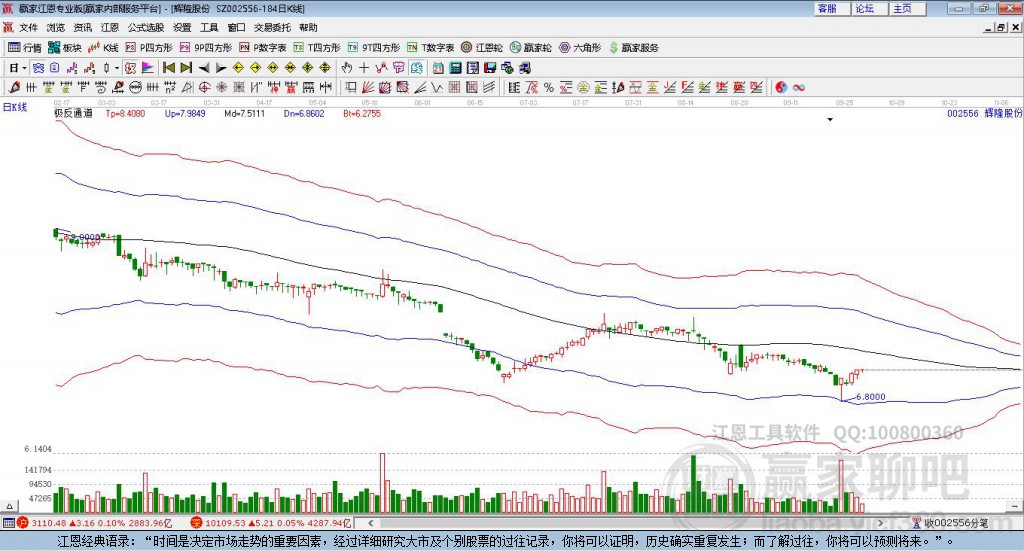Click the 极反通道 indicator name
Viewport: 1024px width, 551px height.
coord(73,113)
